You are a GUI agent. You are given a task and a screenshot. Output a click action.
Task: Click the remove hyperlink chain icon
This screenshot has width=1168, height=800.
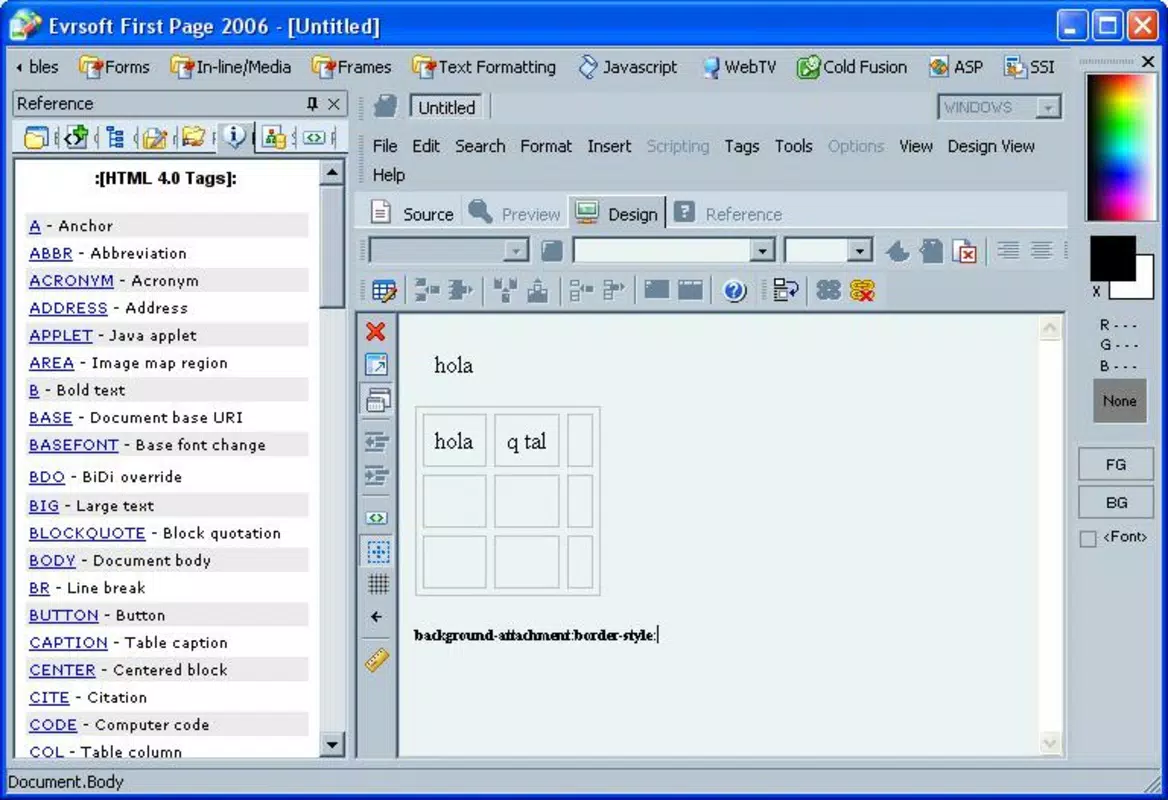pyautogui.click(x=862, y=291)
